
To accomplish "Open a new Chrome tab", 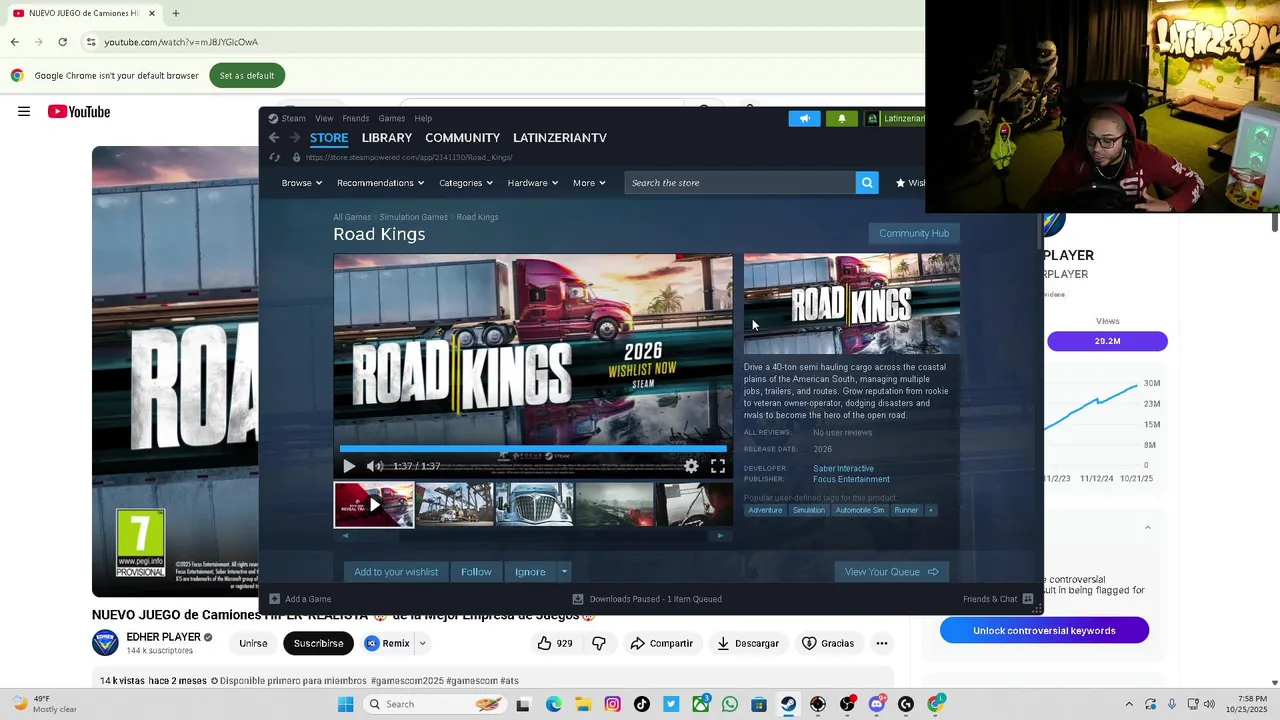I will (x=176, y=13).
